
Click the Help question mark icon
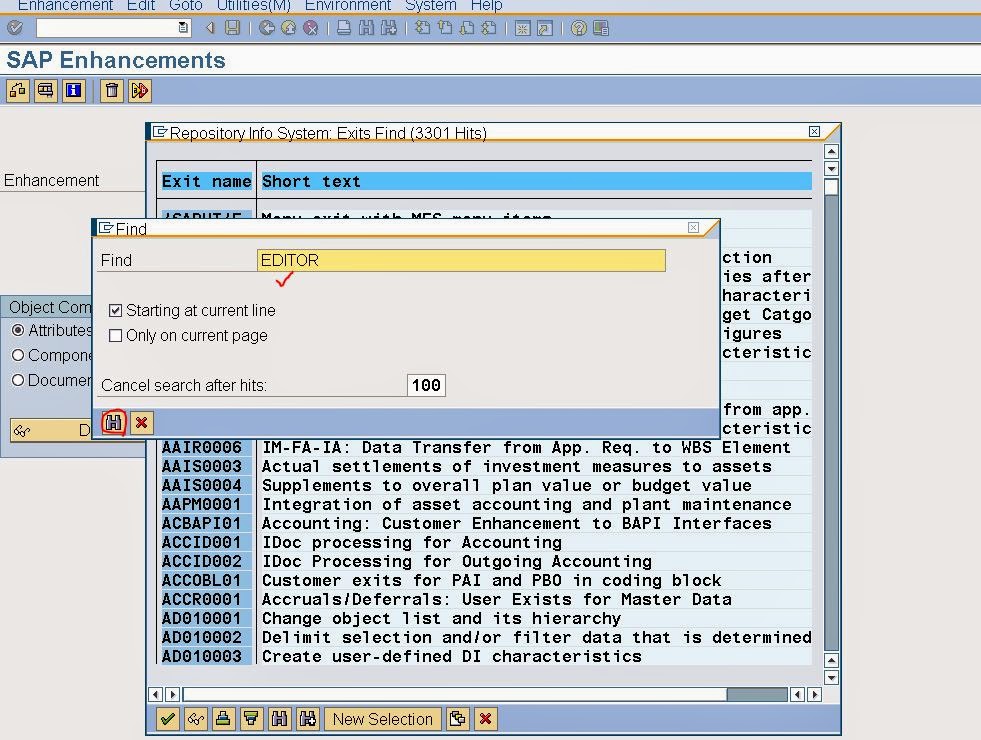(579, 28)
